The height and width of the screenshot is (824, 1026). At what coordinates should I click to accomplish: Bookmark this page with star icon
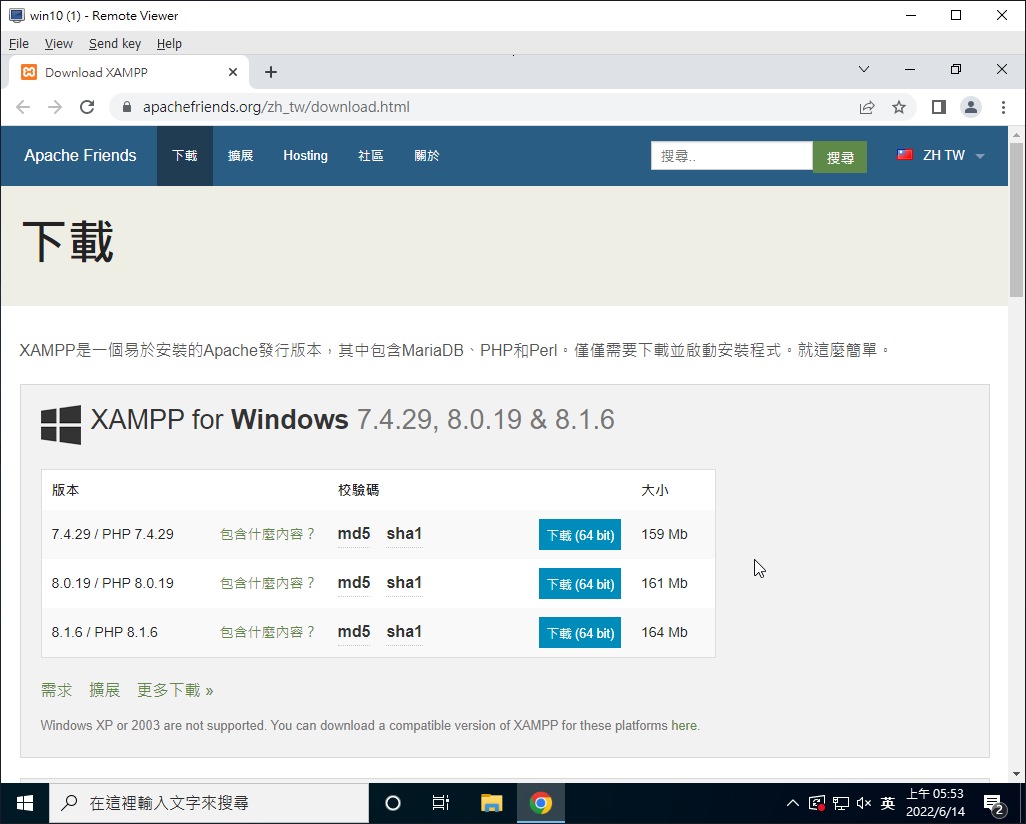[899, 107]
